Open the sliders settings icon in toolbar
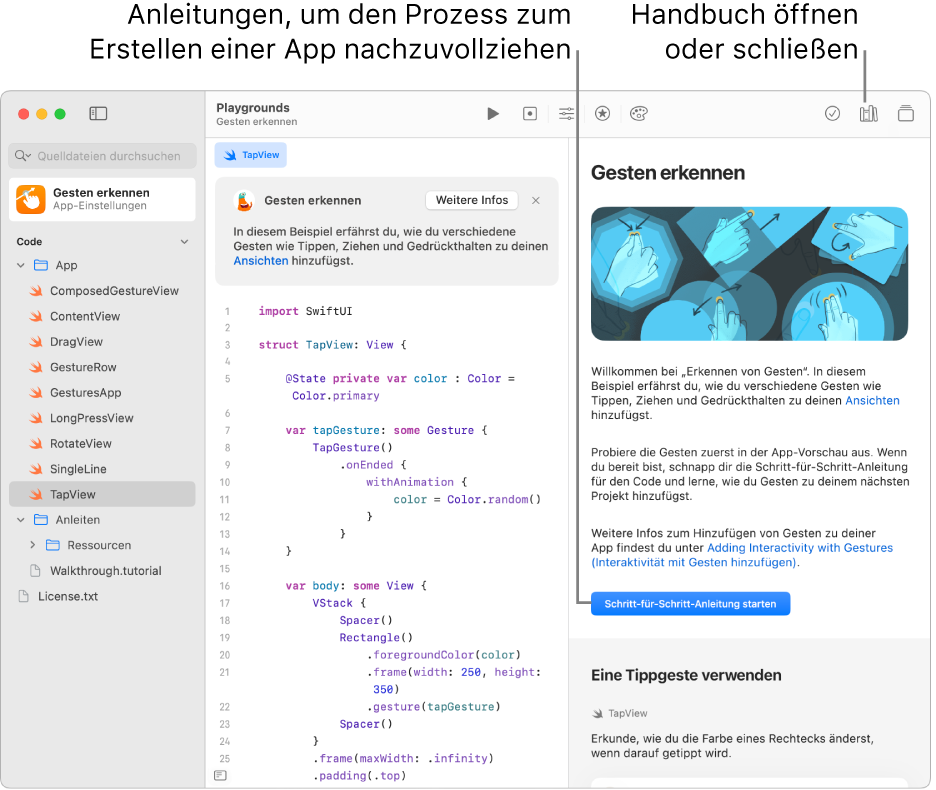Screen dimensions: 936x790 (566, 113)
